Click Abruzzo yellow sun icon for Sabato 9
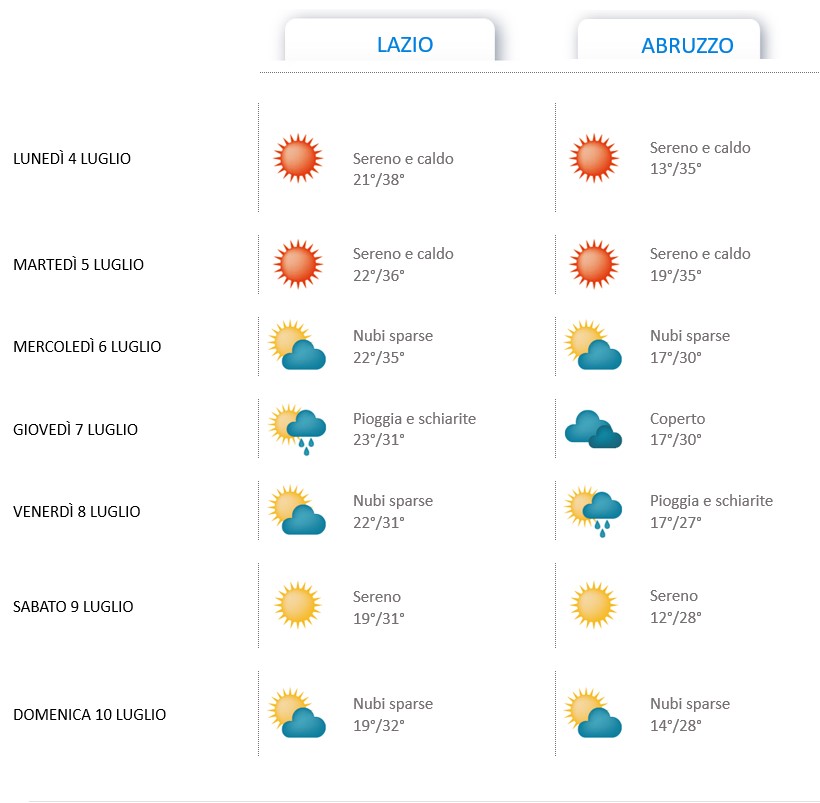Screen dimensions: 820x803 (x=594, y=605)
